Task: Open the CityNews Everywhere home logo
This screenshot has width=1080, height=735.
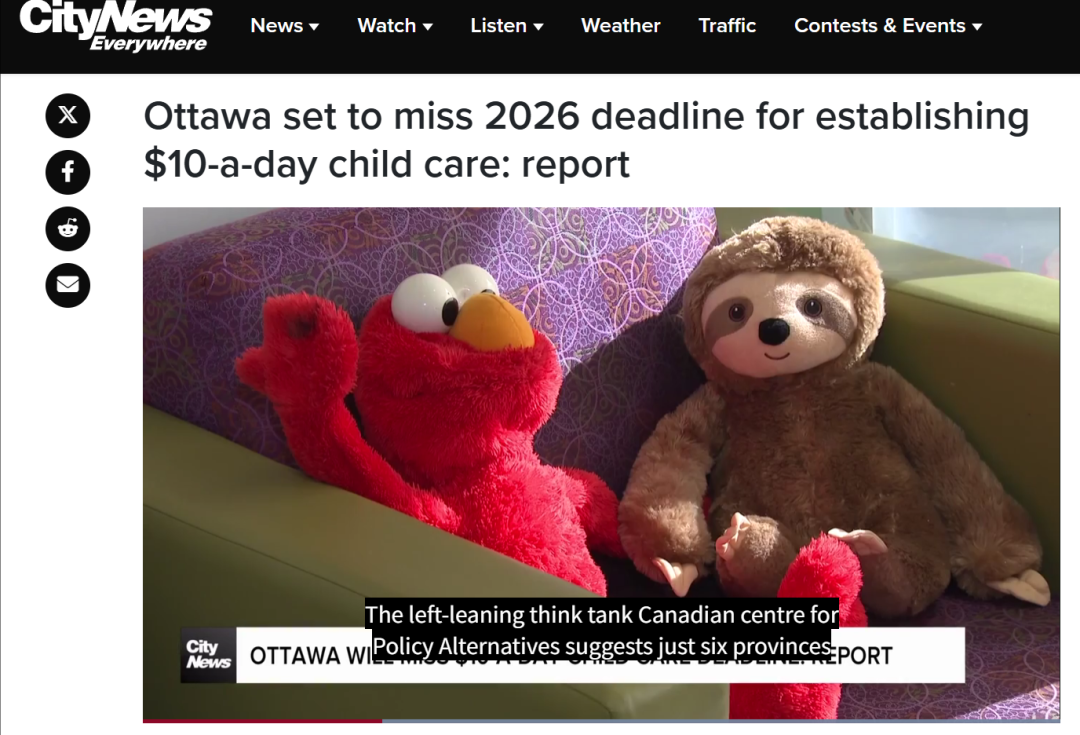Action: coord(116,27)
